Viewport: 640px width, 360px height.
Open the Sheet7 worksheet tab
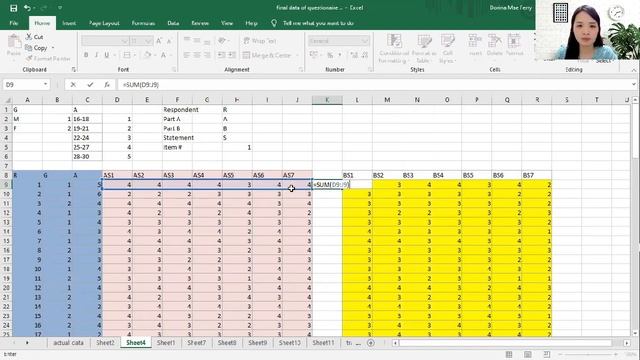pyautogui.click(x=196, y=343)
